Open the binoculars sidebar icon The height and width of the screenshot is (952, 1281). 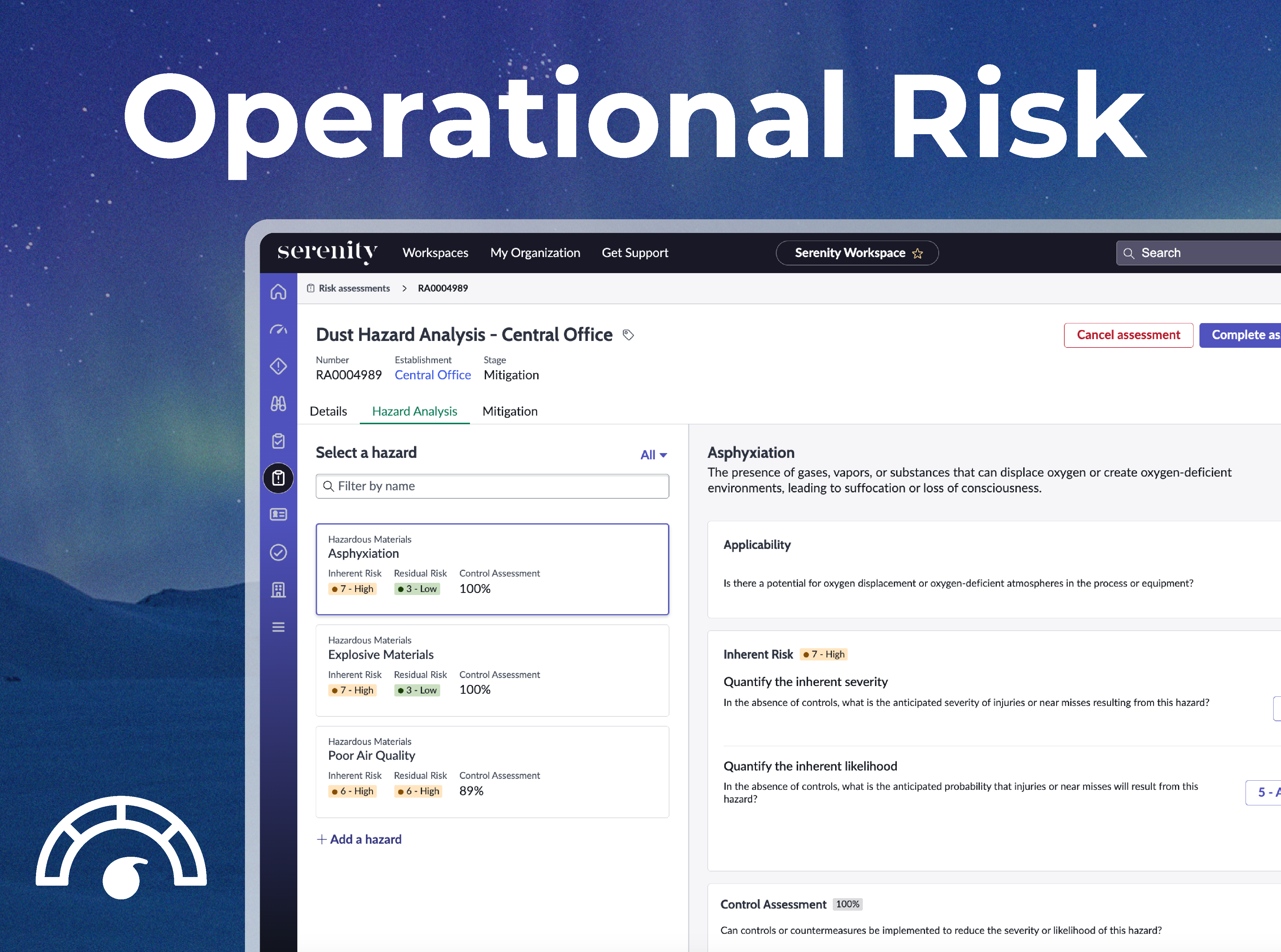coord(279,403)
